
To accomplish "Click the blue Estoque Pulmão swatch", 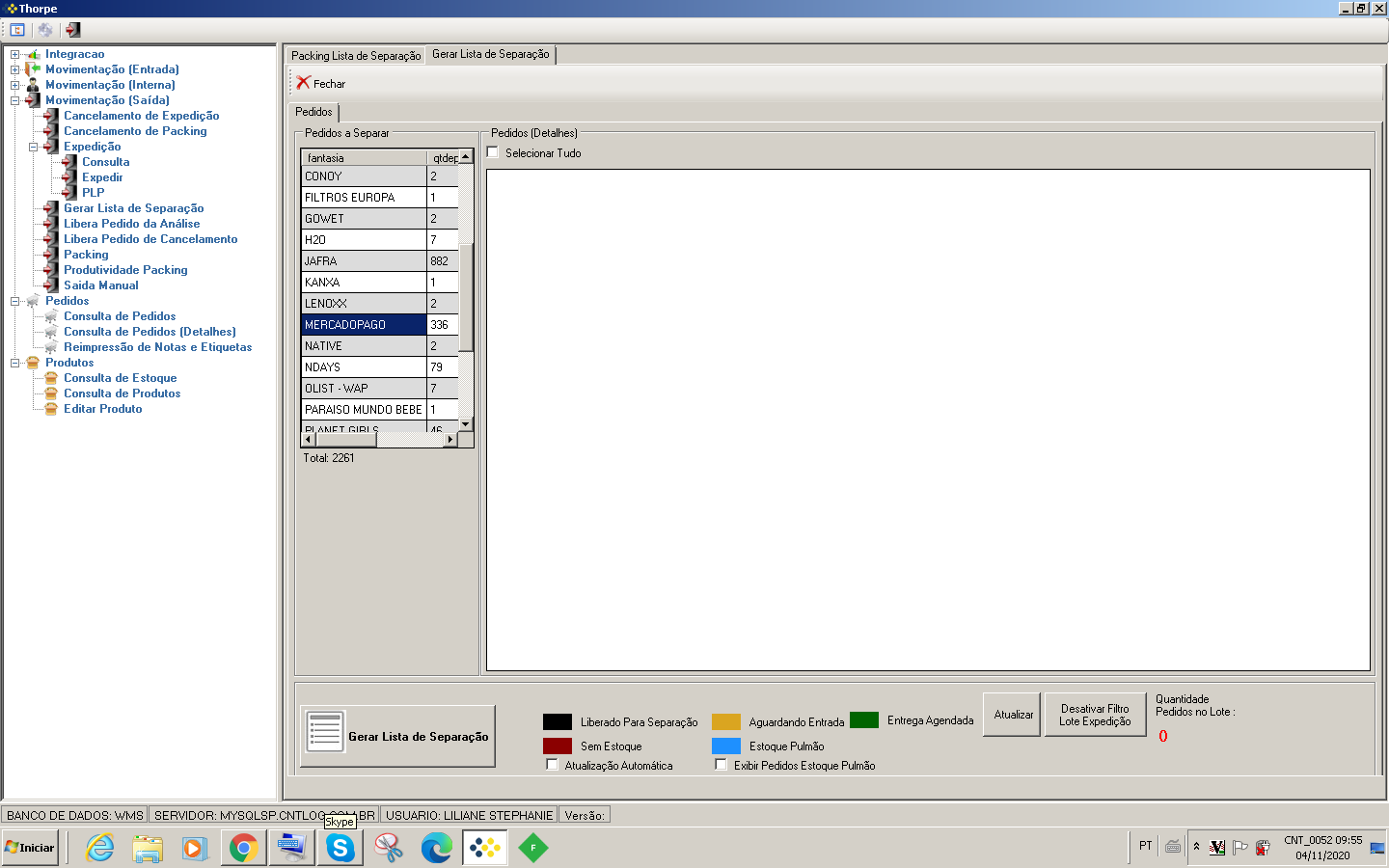I will click(x=726, y=746).
